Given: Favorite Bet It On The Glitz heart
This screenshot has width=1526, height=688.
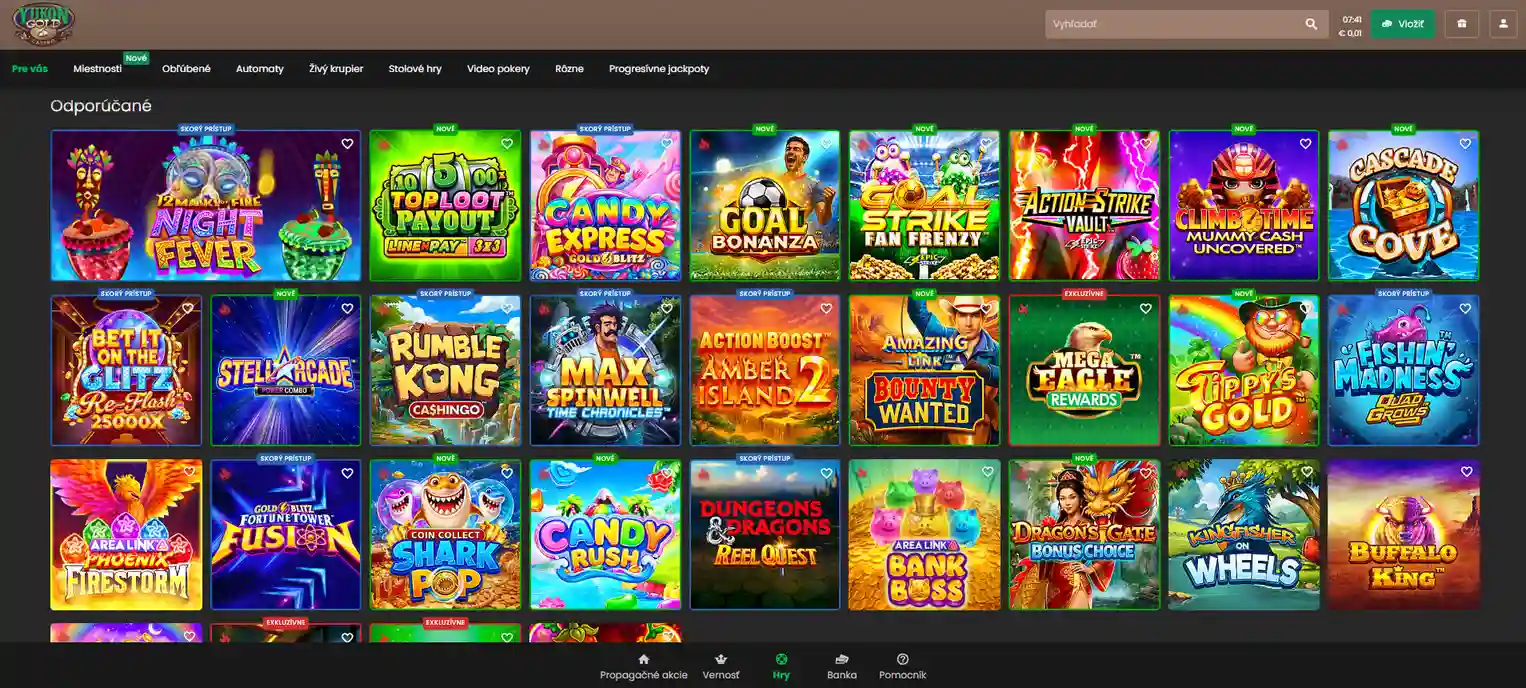Looking at the screenshot, I should pyautogui.click(x=188, y=308).
